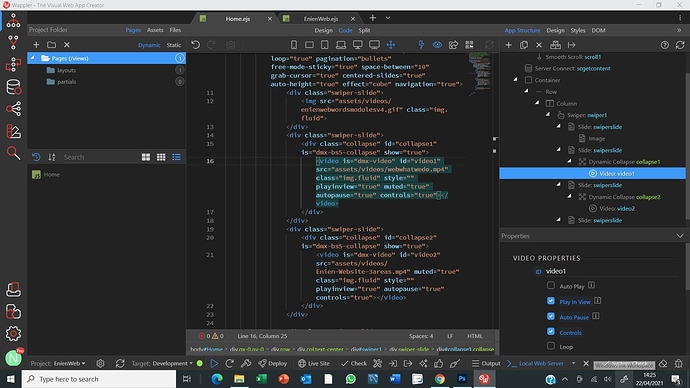This screenshot has height=388, width=690.
Task: Add a new page with plus icon
Action: click(36, 45)
